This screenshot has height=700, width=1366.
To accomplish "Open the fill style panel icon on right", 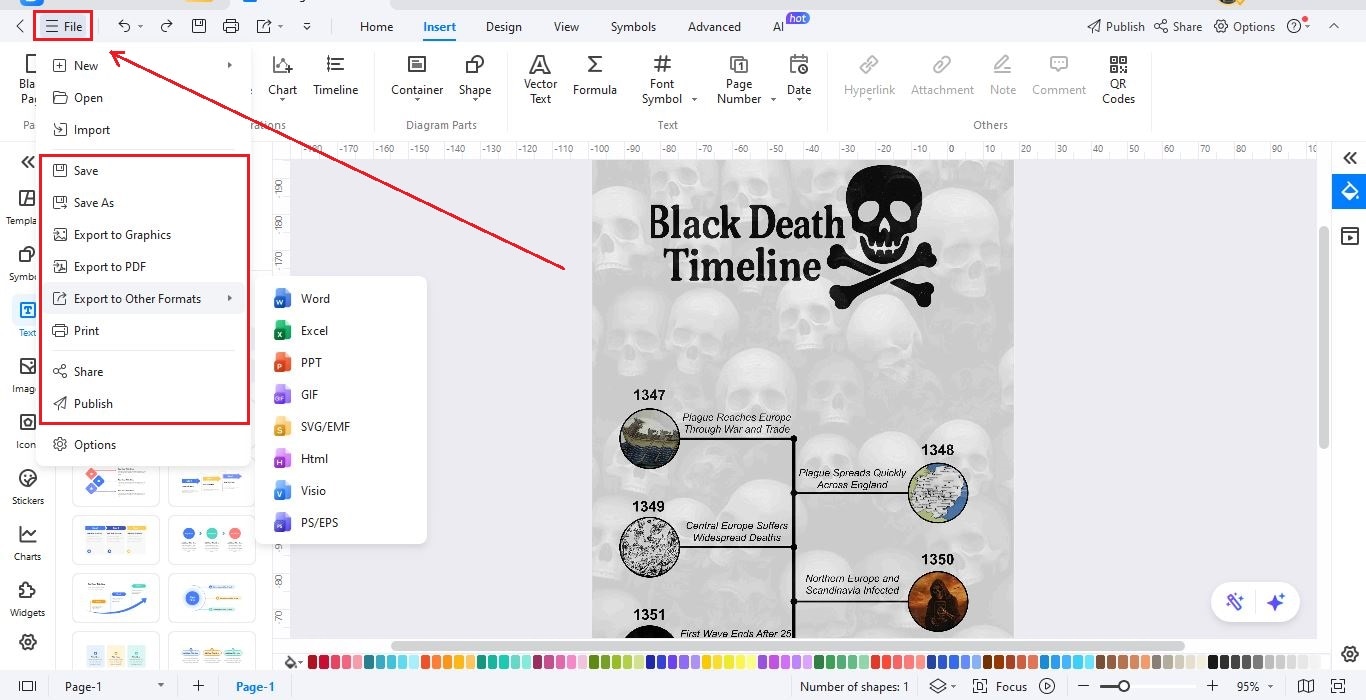I will coord(1350,191).
